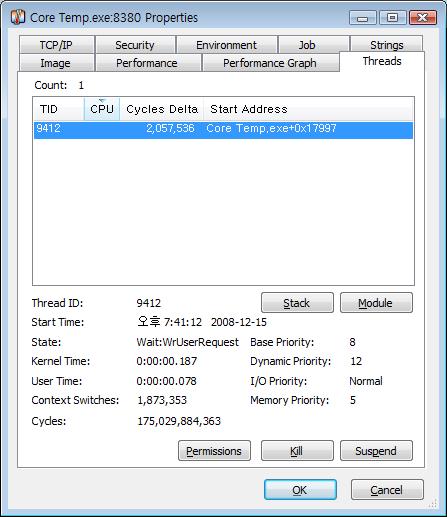Click Kernel Time value 0:00:00.187
This screenshot has height=517, width=447.
167,361
